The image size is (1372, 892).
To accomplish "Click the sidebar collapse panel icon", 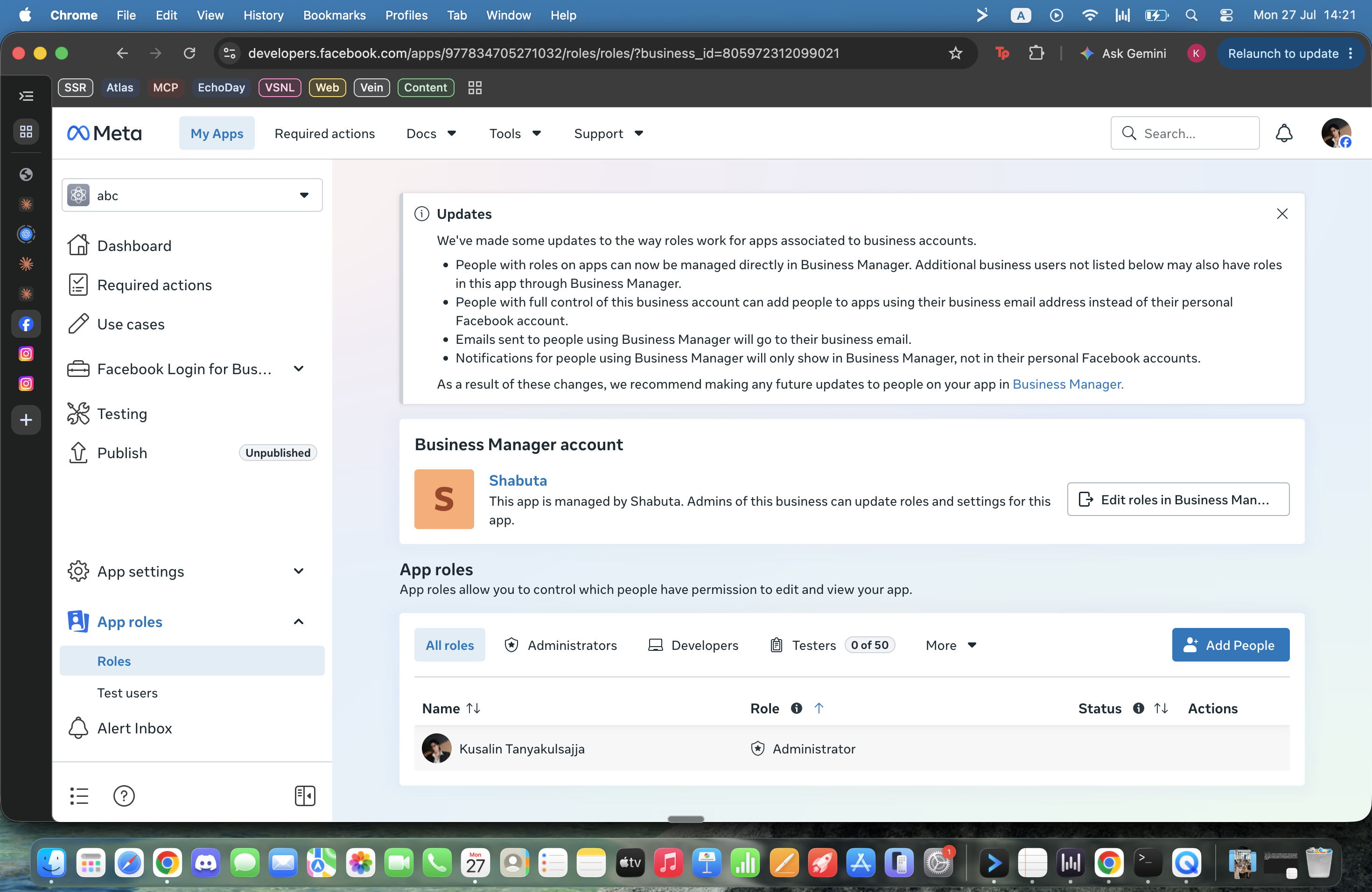I will 305,796.
